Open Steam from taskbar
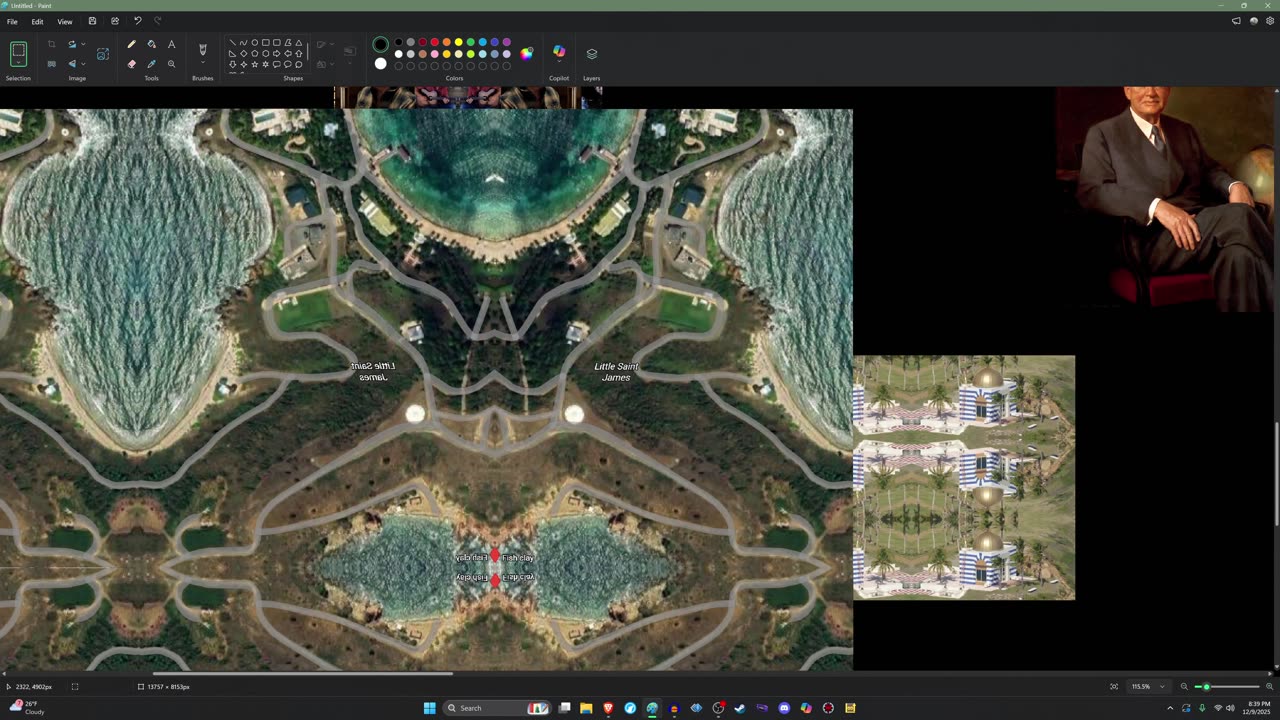This screenshot has height=720, width=1280. coord(740,708)
